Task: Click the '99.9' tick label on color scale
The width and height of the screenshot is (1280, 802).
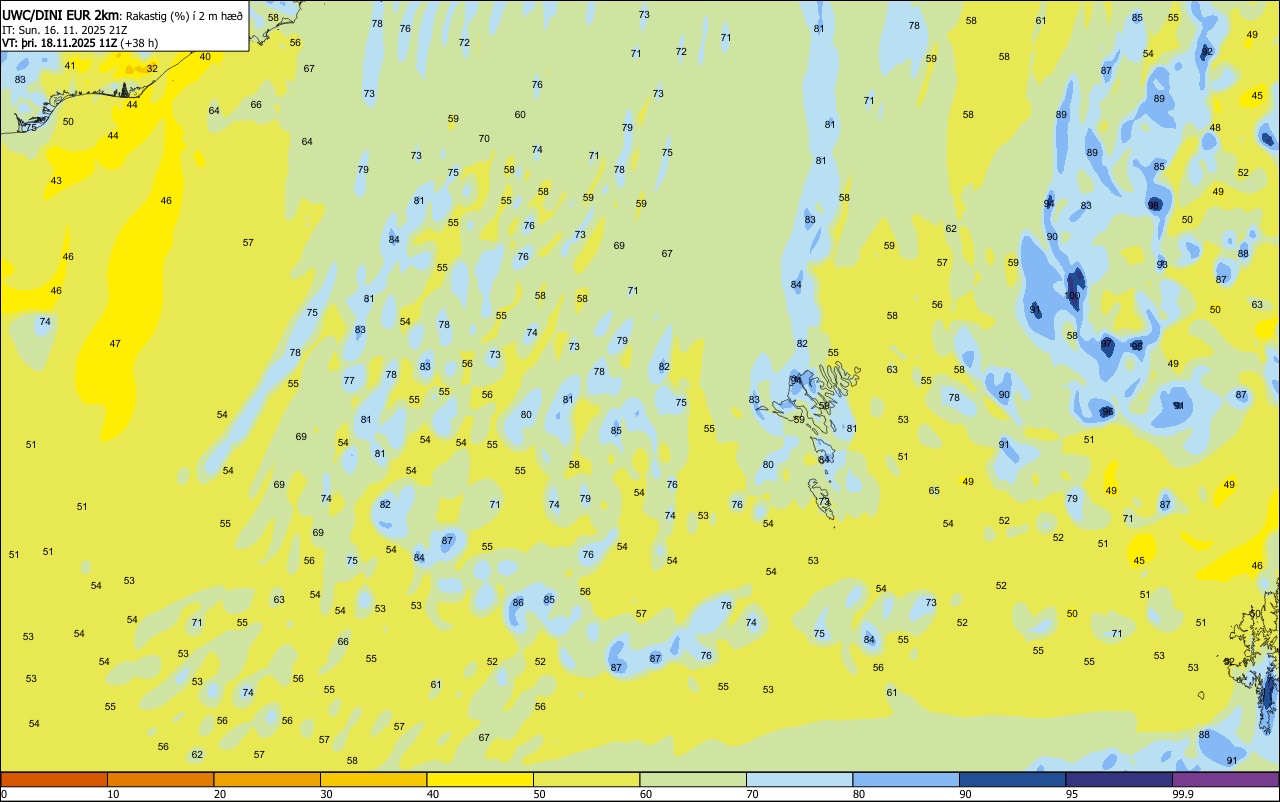Action: click(1183, 794)
